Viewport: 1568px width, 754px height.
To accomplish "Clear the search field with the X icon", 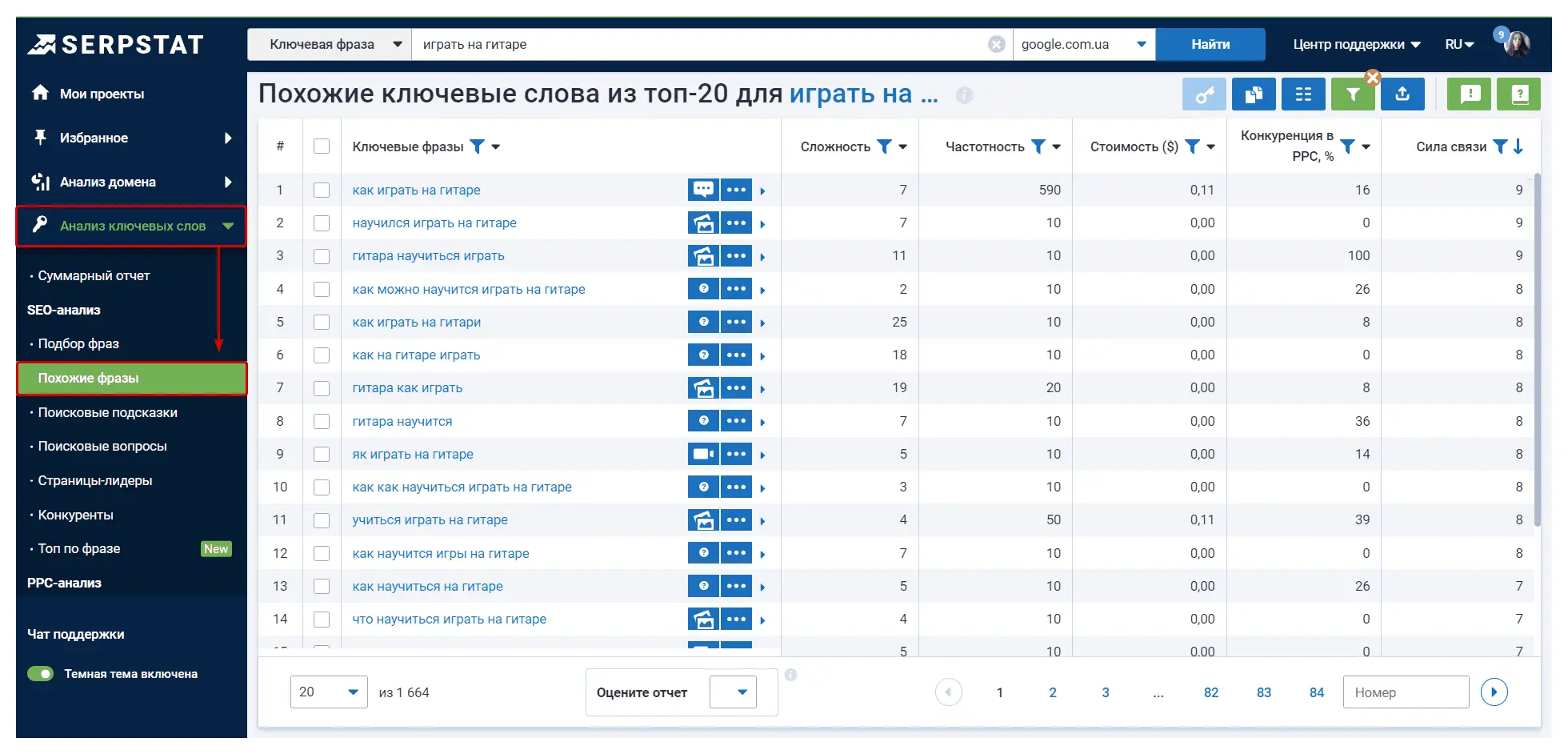I will click(996, 44).
